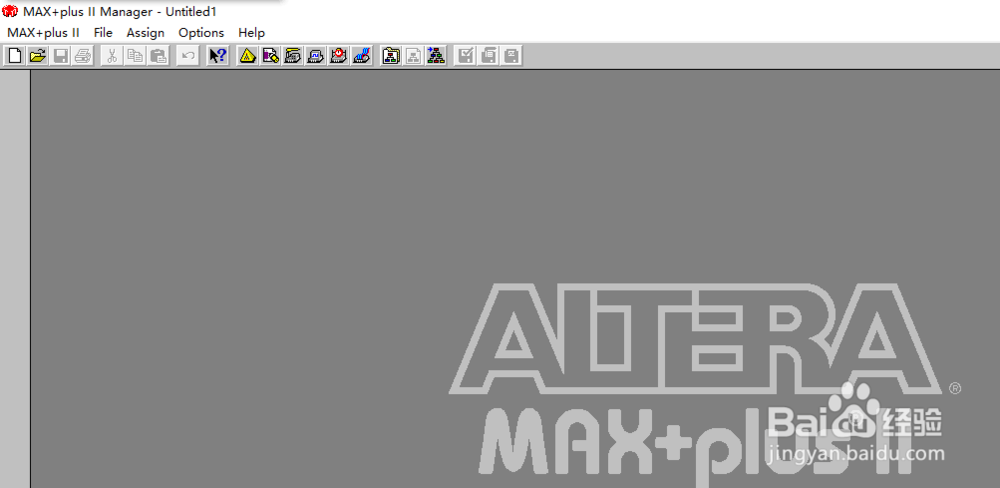Image resolution: width=1000 pixels, height=488 pixels.
Task: Open the Programmer chip icon
Action: (362, 56)
